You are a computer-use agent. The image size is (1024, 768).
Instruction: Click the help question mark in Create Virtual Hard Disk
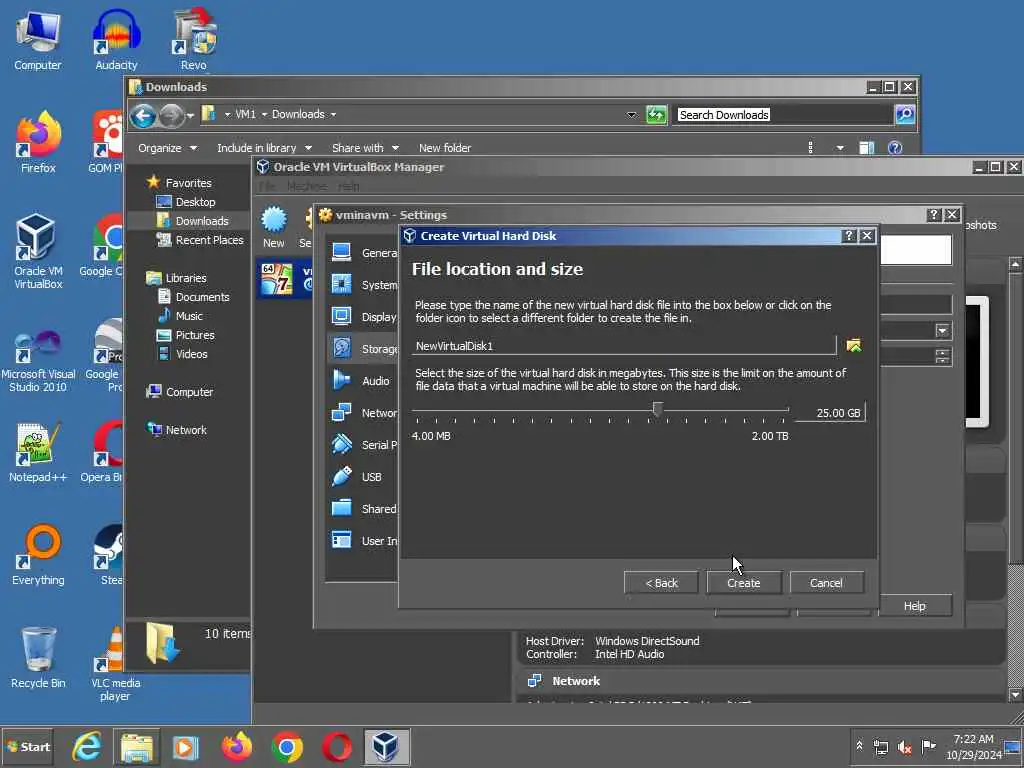pos(848,236)
